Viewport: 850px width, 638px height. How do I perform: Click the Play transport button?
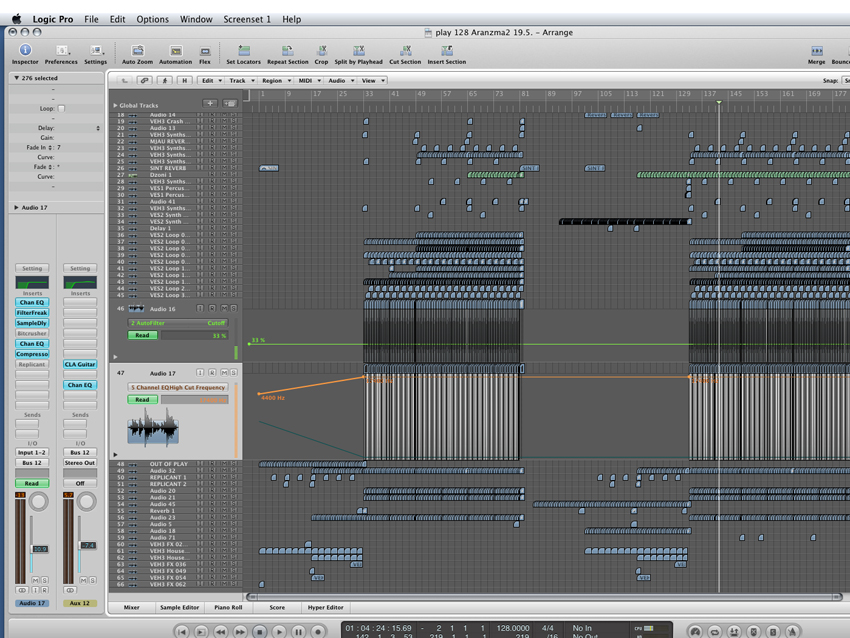coord(279,631)
